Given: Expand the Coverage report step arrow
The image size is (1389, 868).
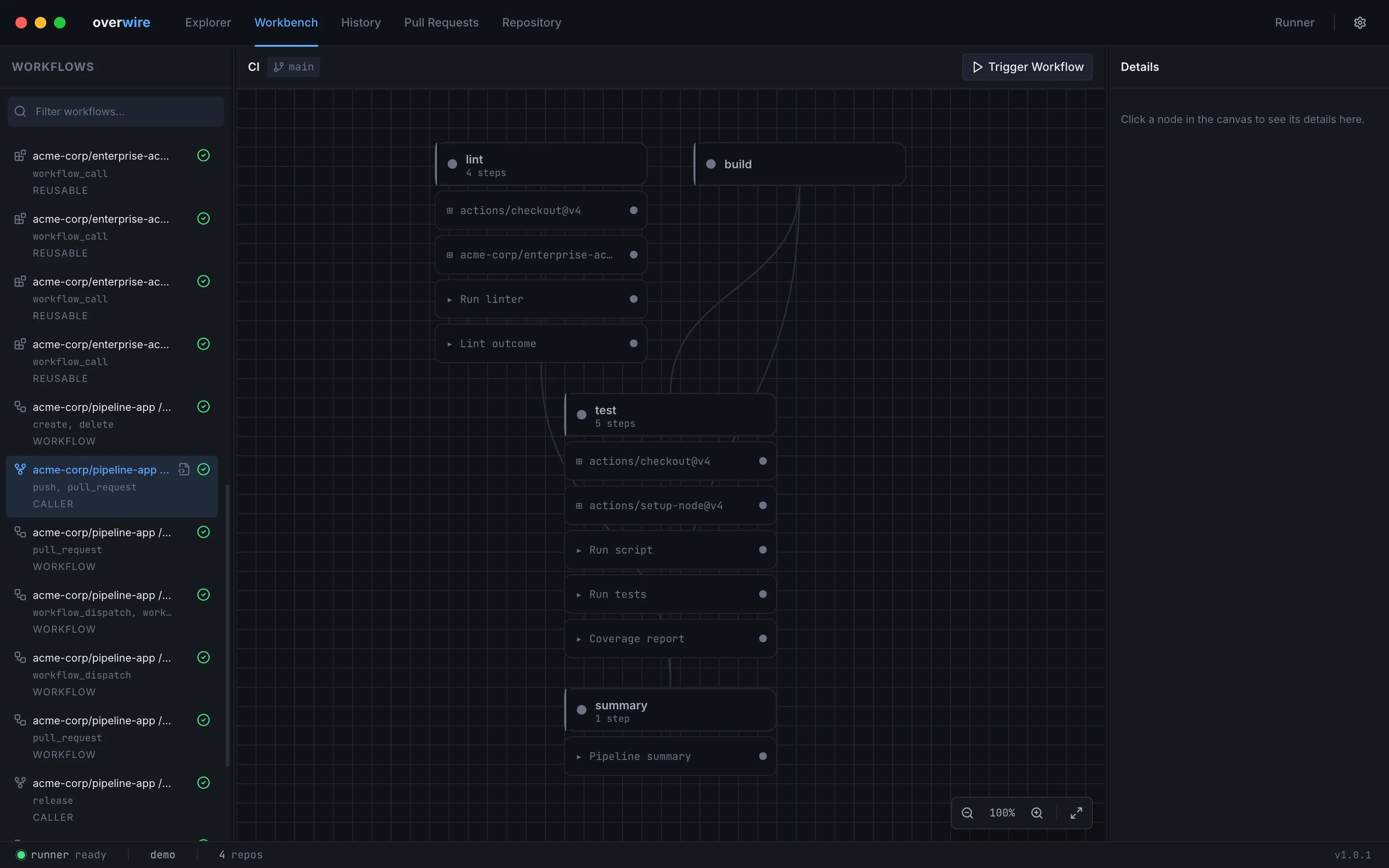Looking at the screenshot, I should pyautogui.click(x=579, y=639).
